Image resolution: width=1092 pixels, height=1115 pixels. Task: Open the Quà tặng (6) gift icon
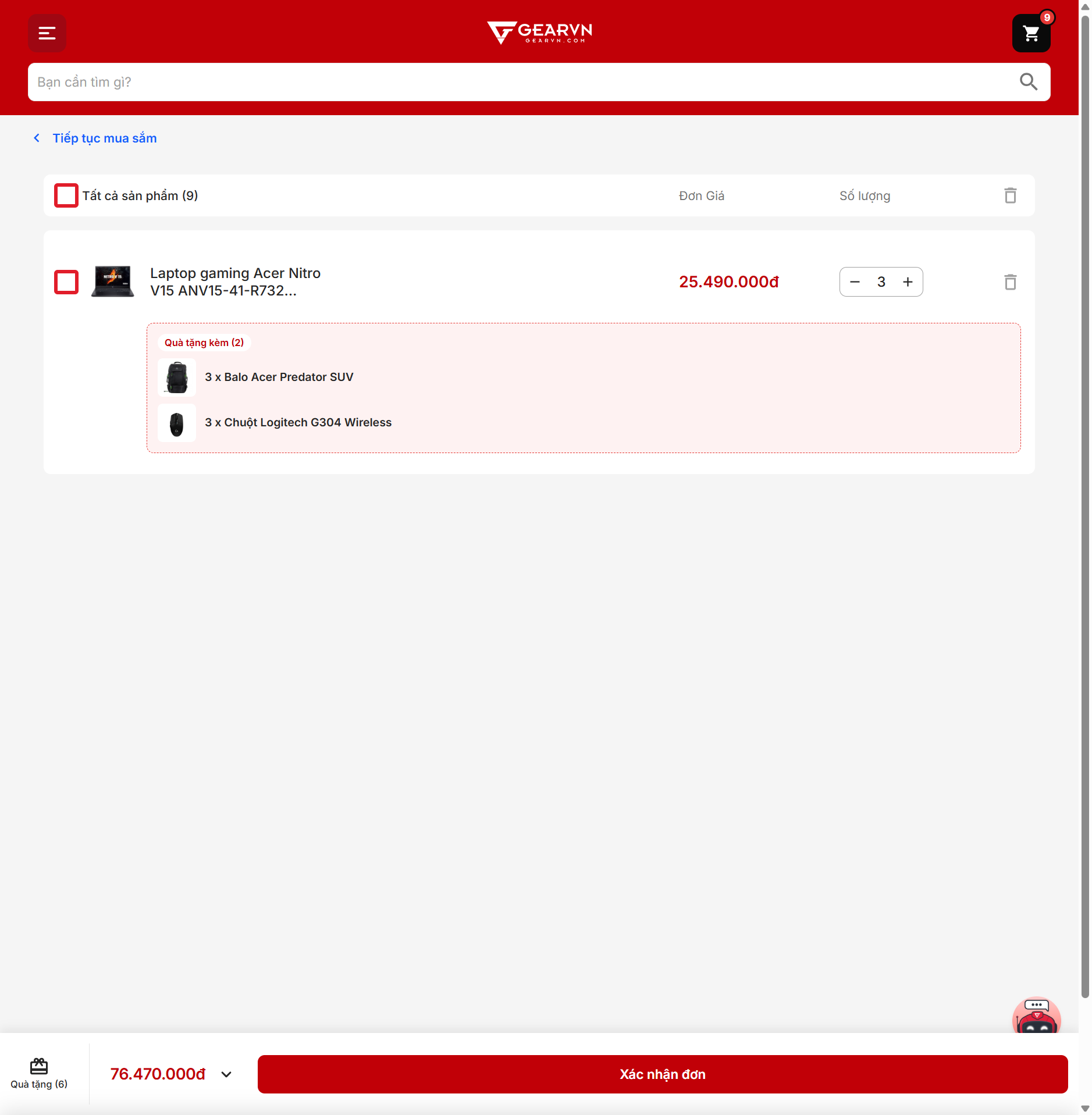[39, 1074]
